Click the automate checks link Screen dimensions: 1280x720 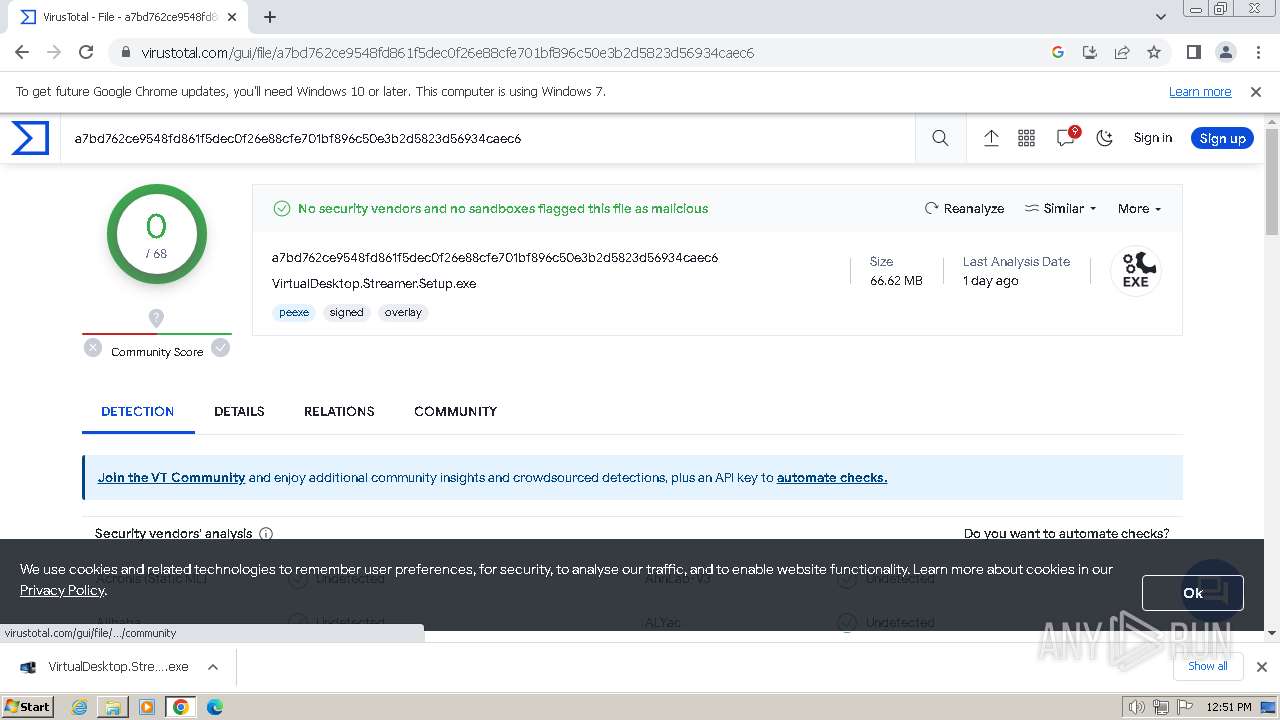832,477
